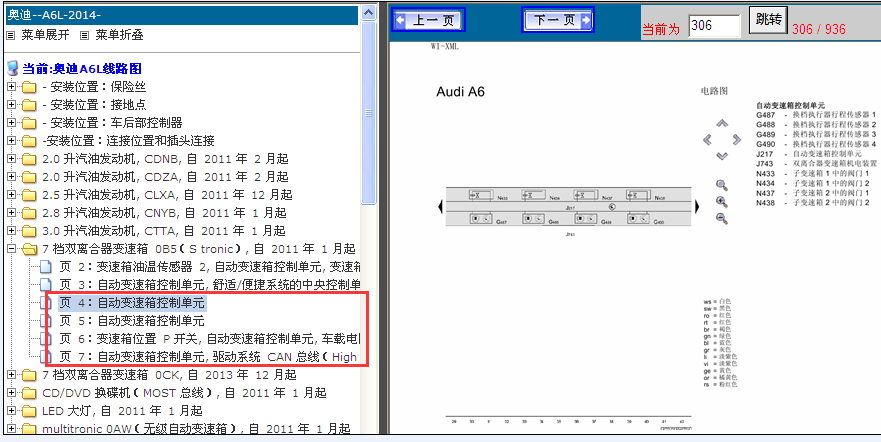Screen dimensions: 881x442
Task: Collapse the 7 档双离合器变速箱 0B5 folder
Action: point(11,249)
